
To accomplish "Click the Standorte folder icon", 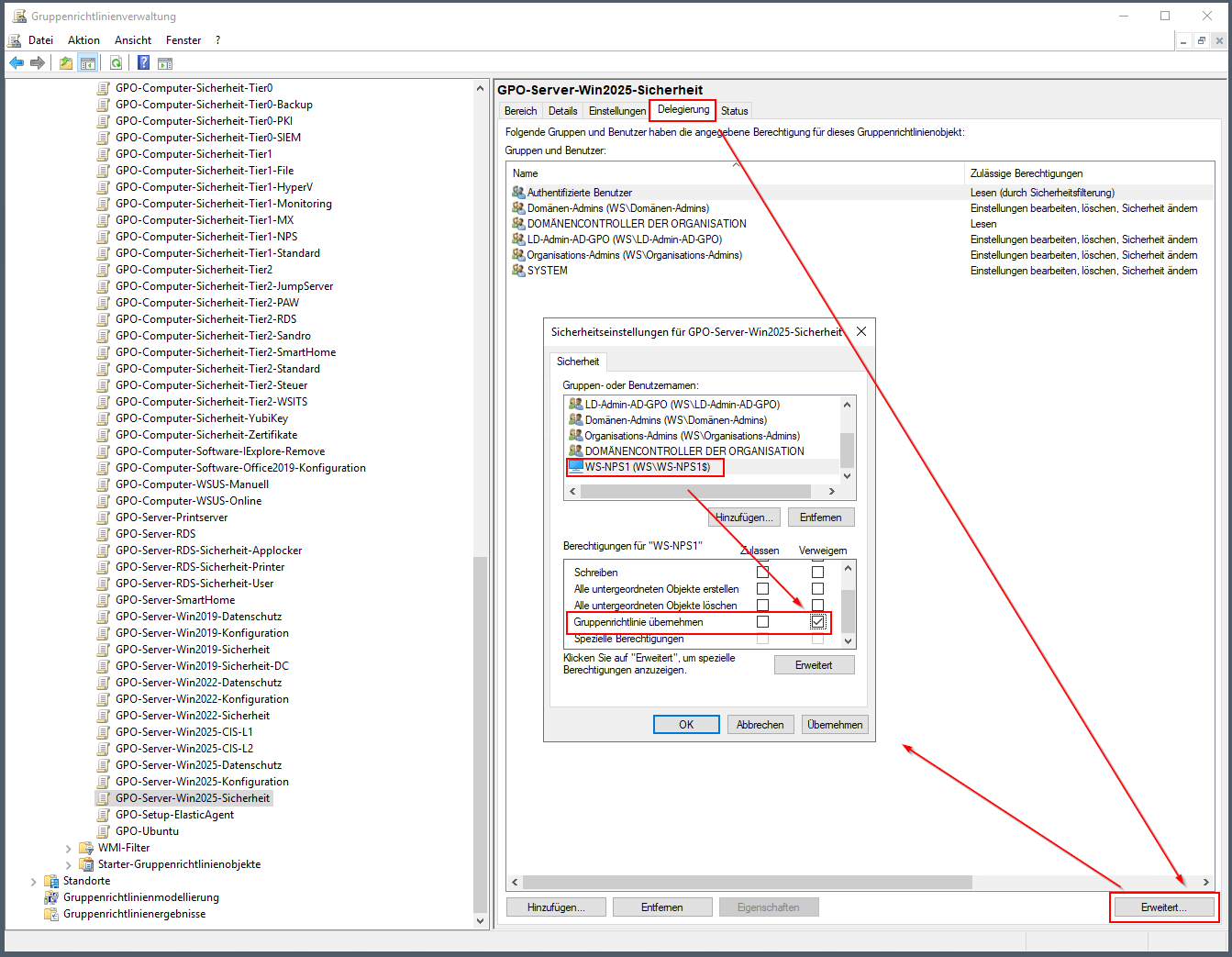I will (51, 881).
